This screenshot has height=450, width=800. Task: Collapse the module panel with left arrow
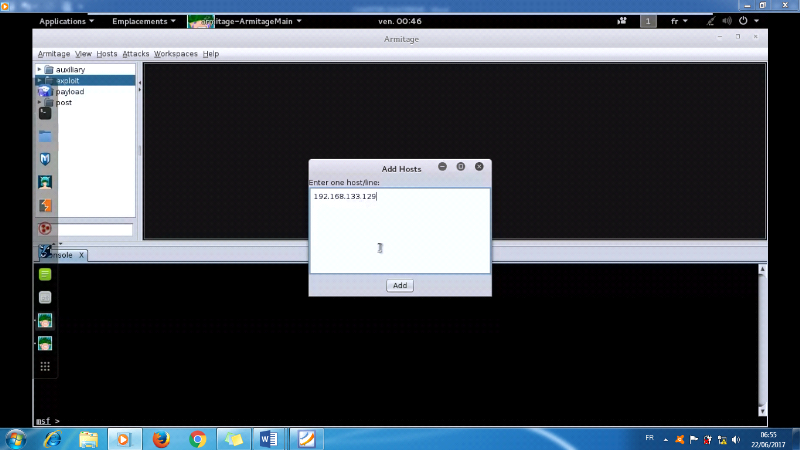[140, 82]
